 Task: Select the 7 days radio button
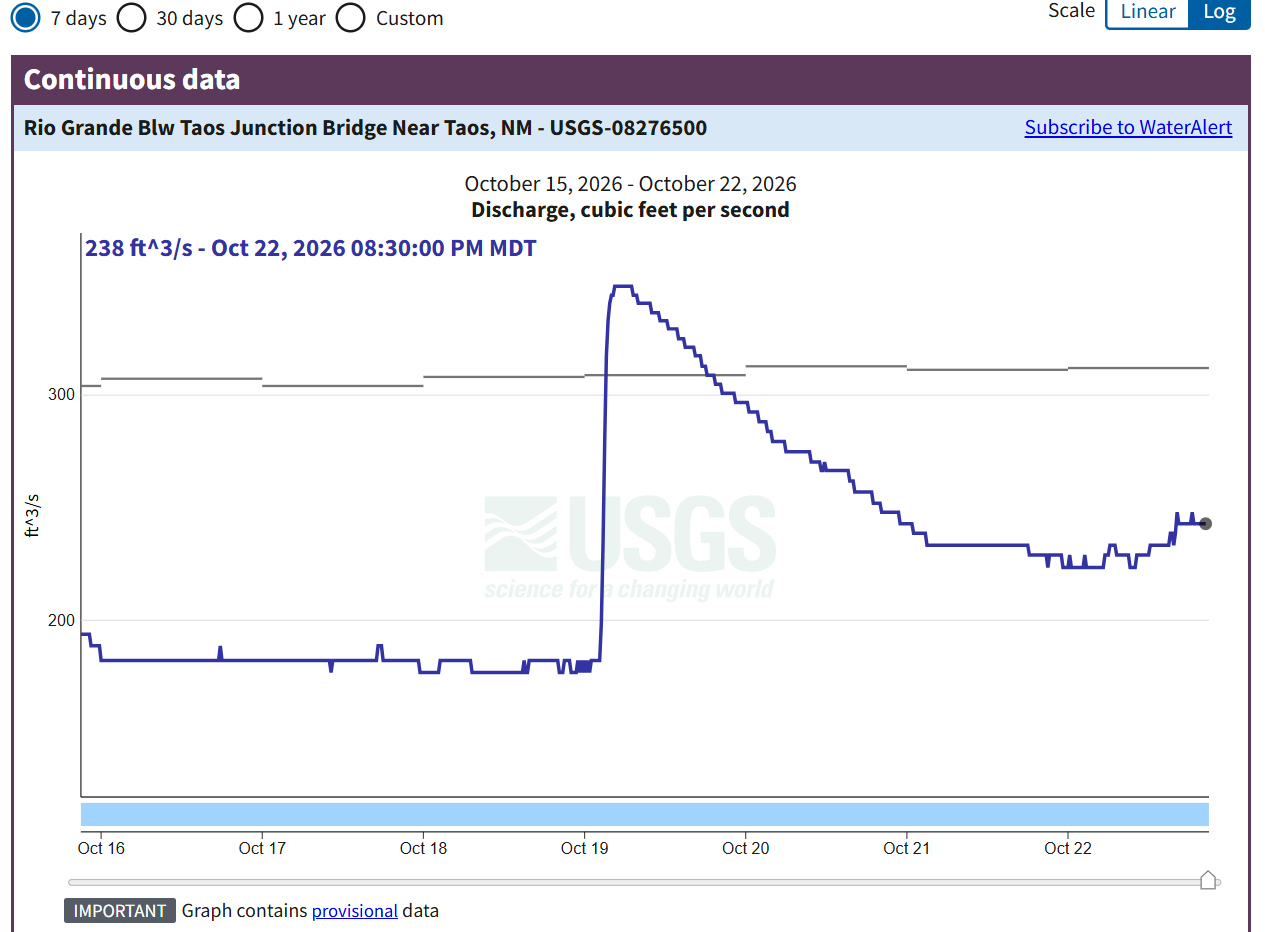pos(26,18)
